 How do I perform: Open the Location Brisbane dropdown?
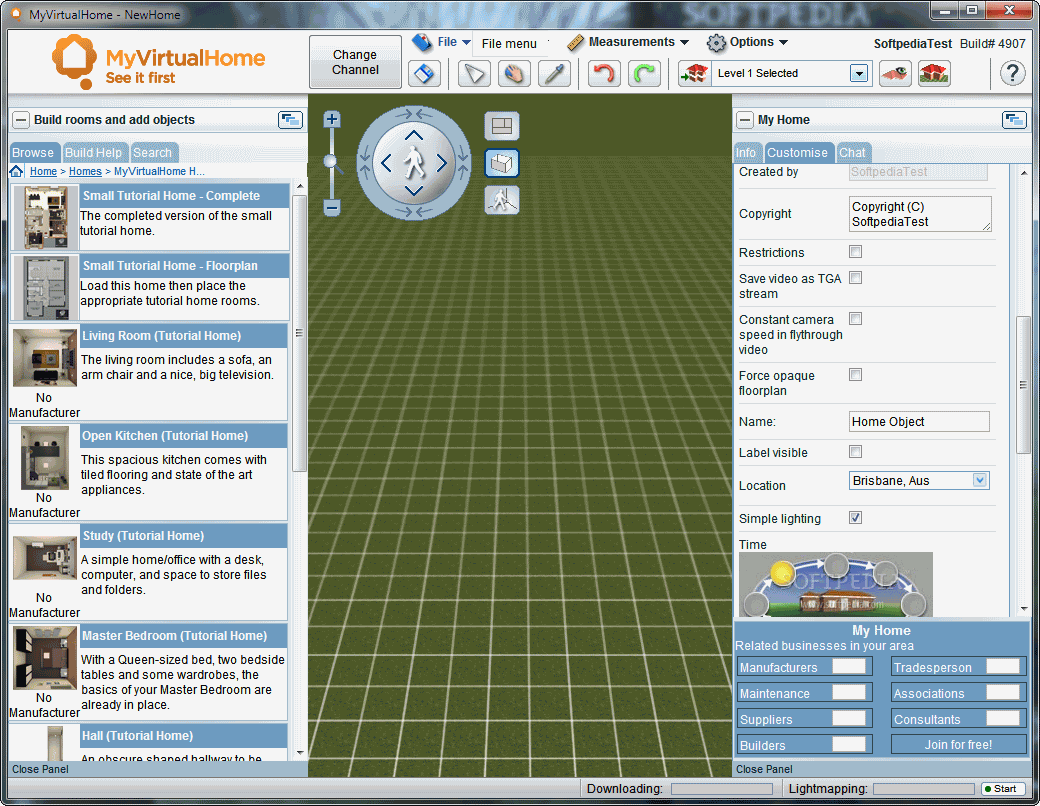click(x=980, y=480)
